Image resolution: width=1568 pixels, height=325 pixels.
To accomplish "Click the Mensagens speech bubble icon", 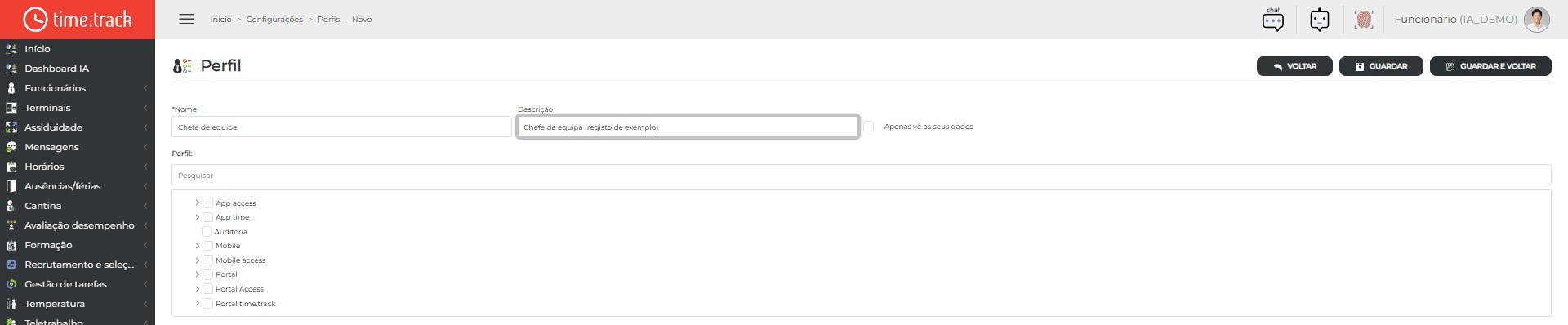I will click(11, 147).
